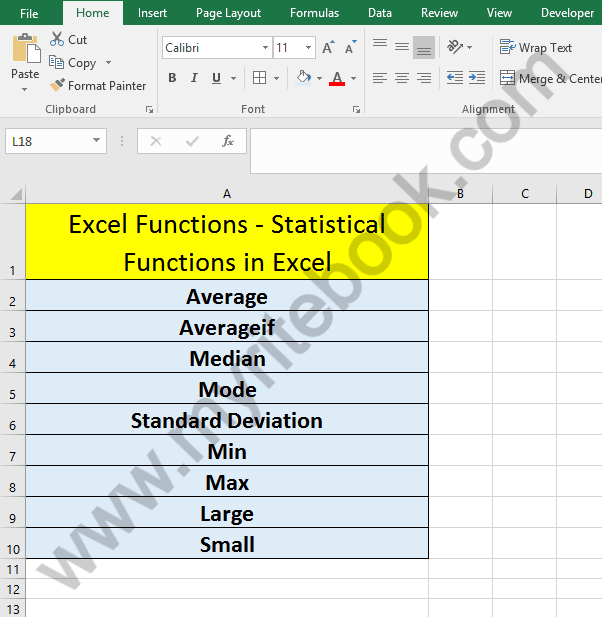Click the Paste clipboard icon
The image size is (602, 617).
(26, 49)
